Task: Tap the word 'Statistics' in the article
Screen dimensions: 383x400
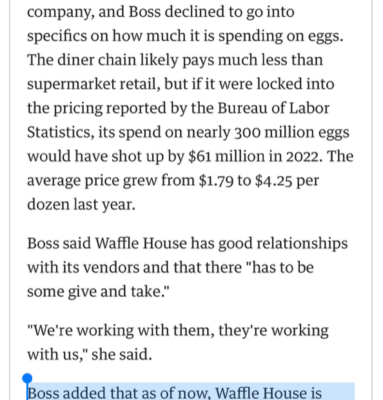Action: click(x=59, y=132)
